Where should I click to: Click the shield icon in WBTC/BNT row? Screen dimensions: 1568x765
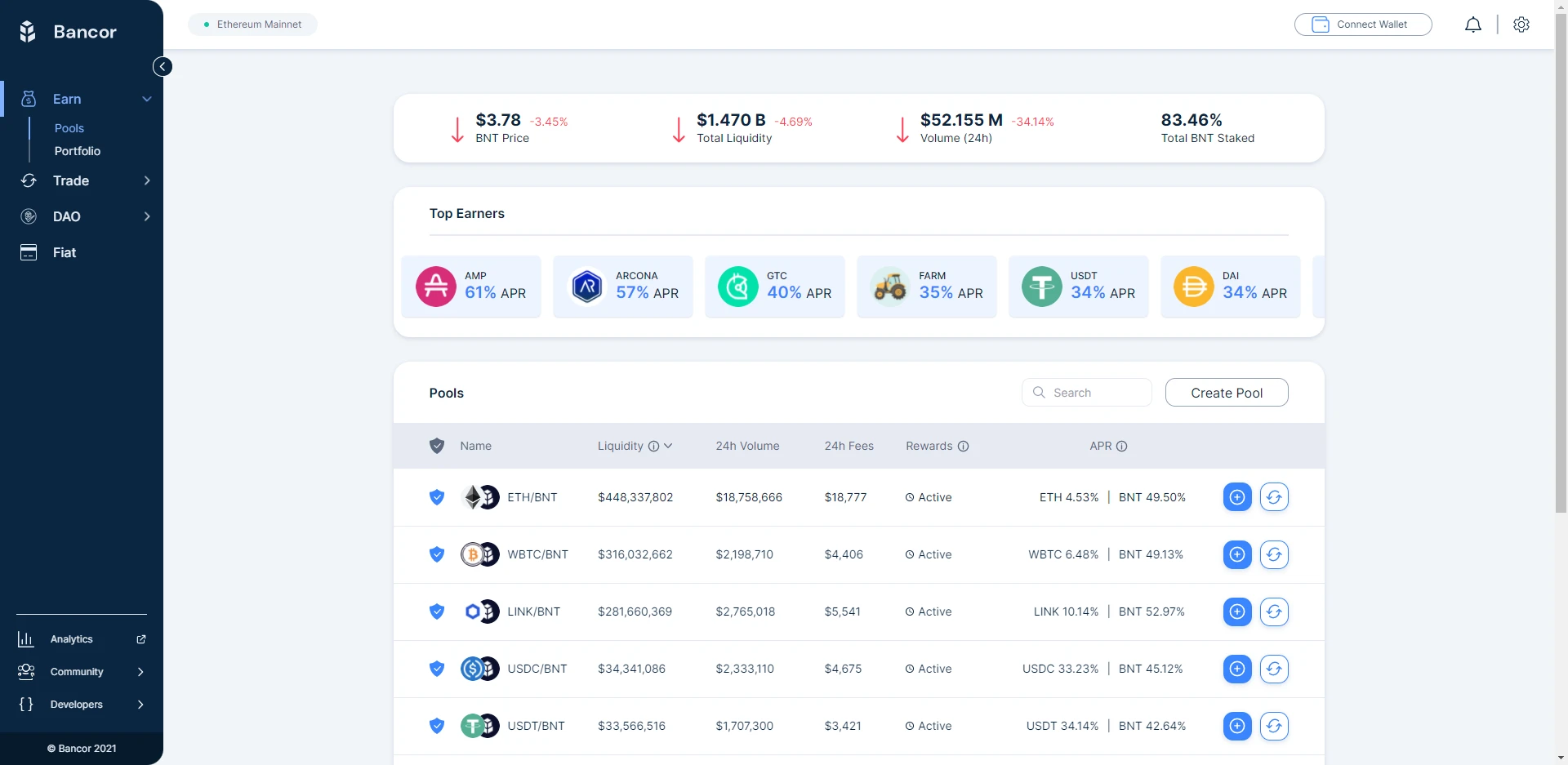437,554
